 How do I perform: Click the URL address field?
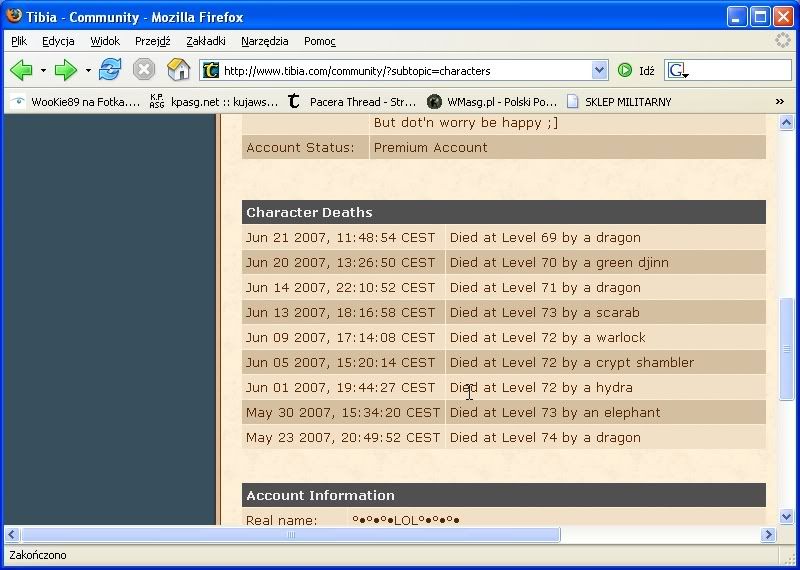406,70
